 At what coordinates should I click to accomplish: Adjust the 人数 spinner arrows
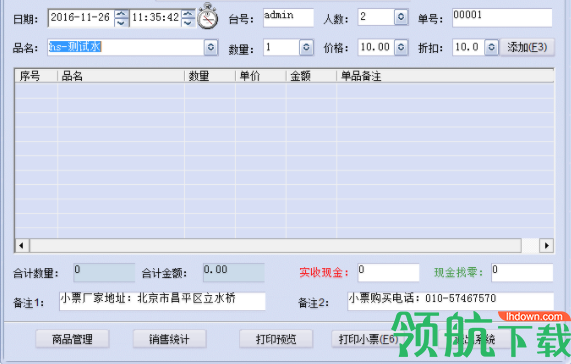pos(401,17)
